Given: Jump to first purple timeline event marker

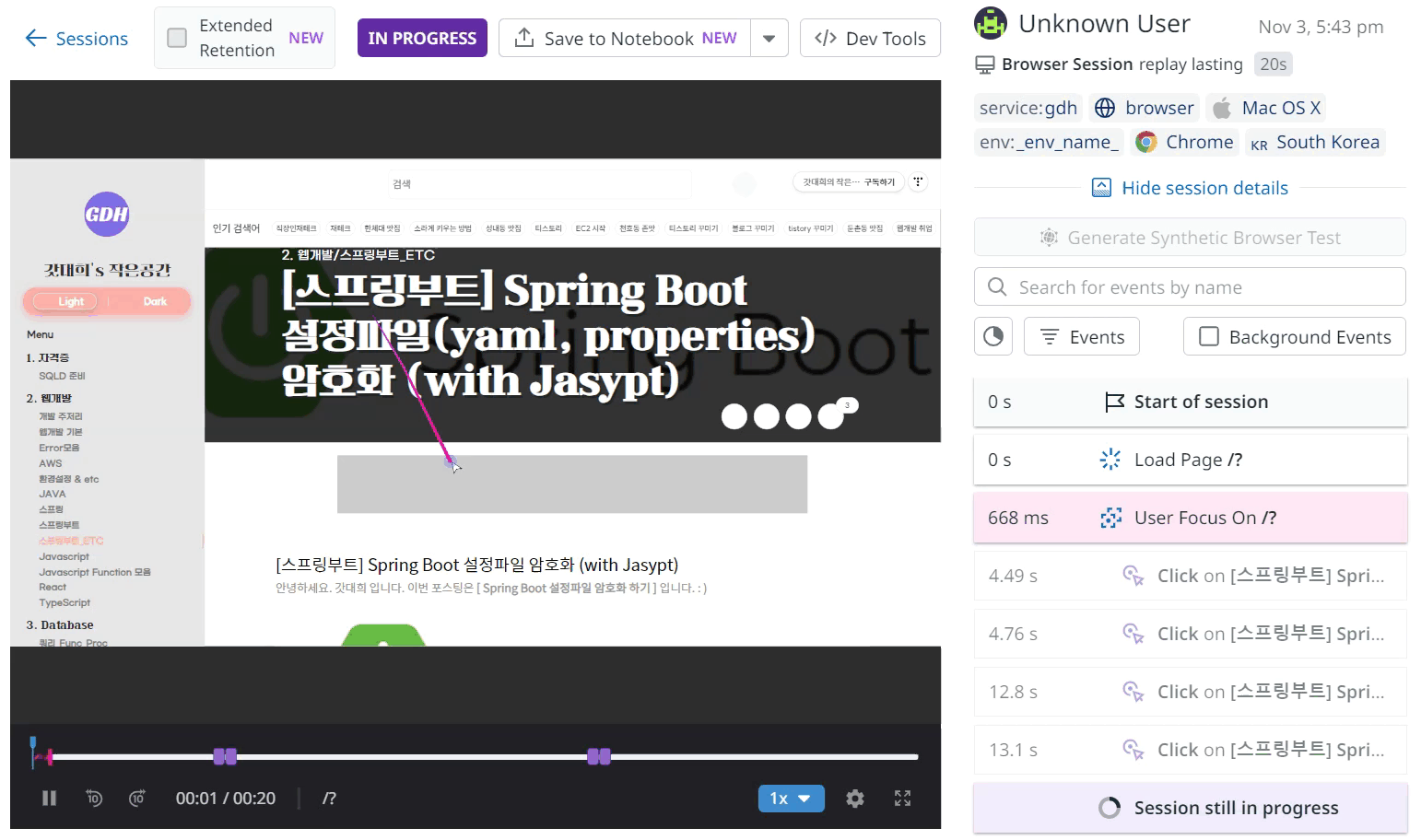Looking at the screenshot, I should click(x=225, y=757).
